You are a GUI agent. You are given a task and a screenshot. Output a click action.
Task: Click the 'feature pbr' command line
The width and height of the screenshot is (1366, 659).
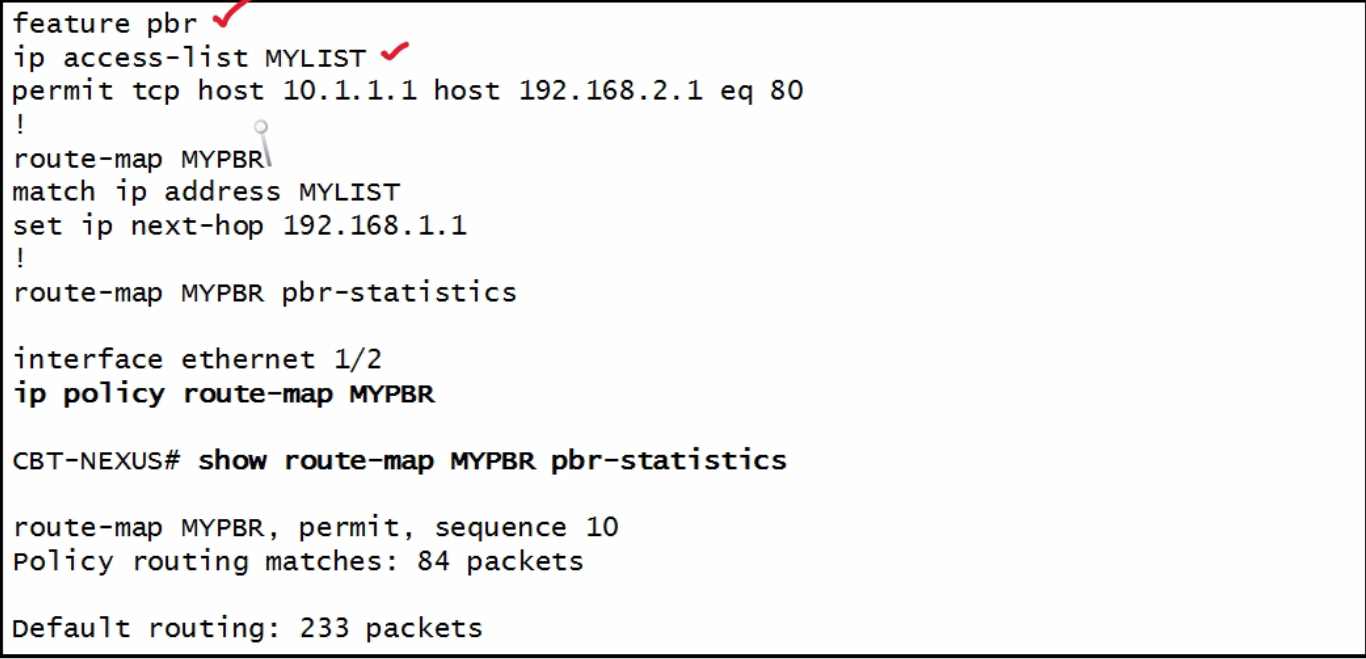pyautogui.click(x=105, y=23)
